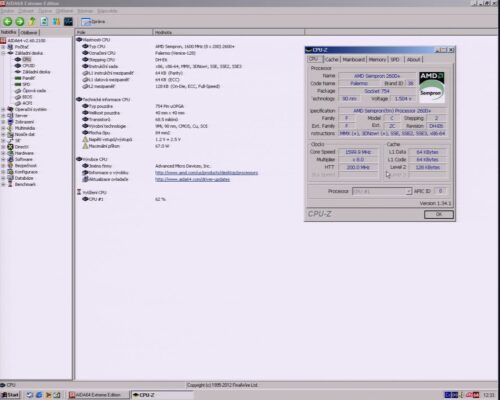
Task: Click the Refresh toolbar icon
Action: click(44, 22)
